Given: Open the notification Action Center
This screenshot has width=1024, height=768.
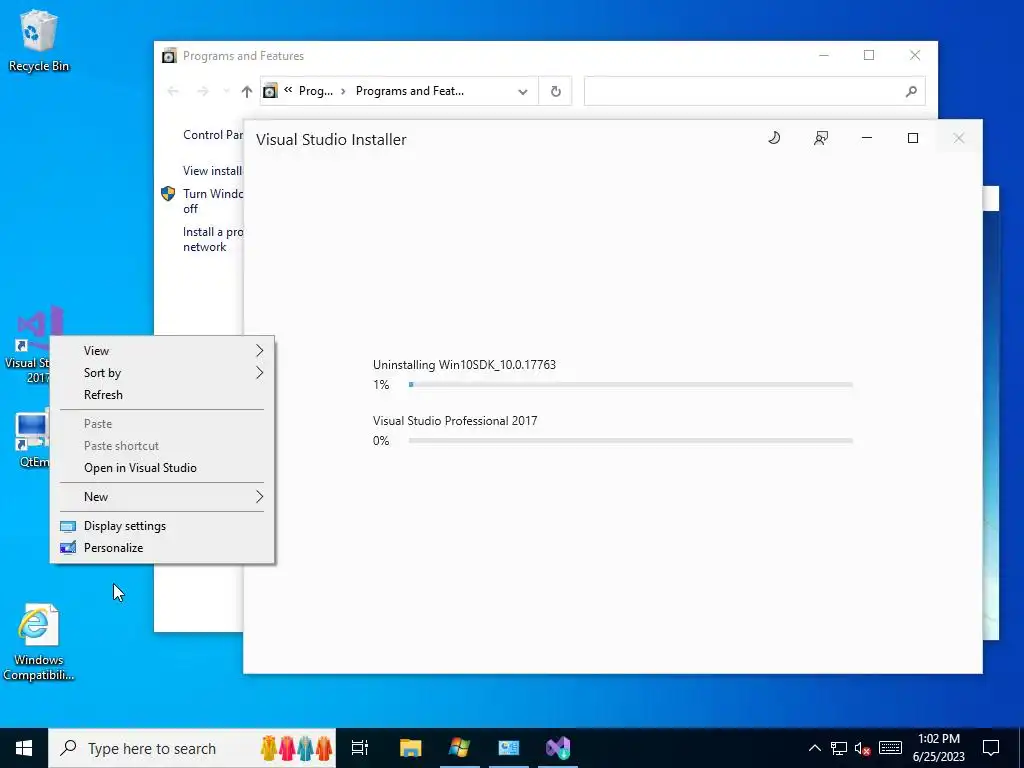Looking at the screenshot, I should [991, 748].
